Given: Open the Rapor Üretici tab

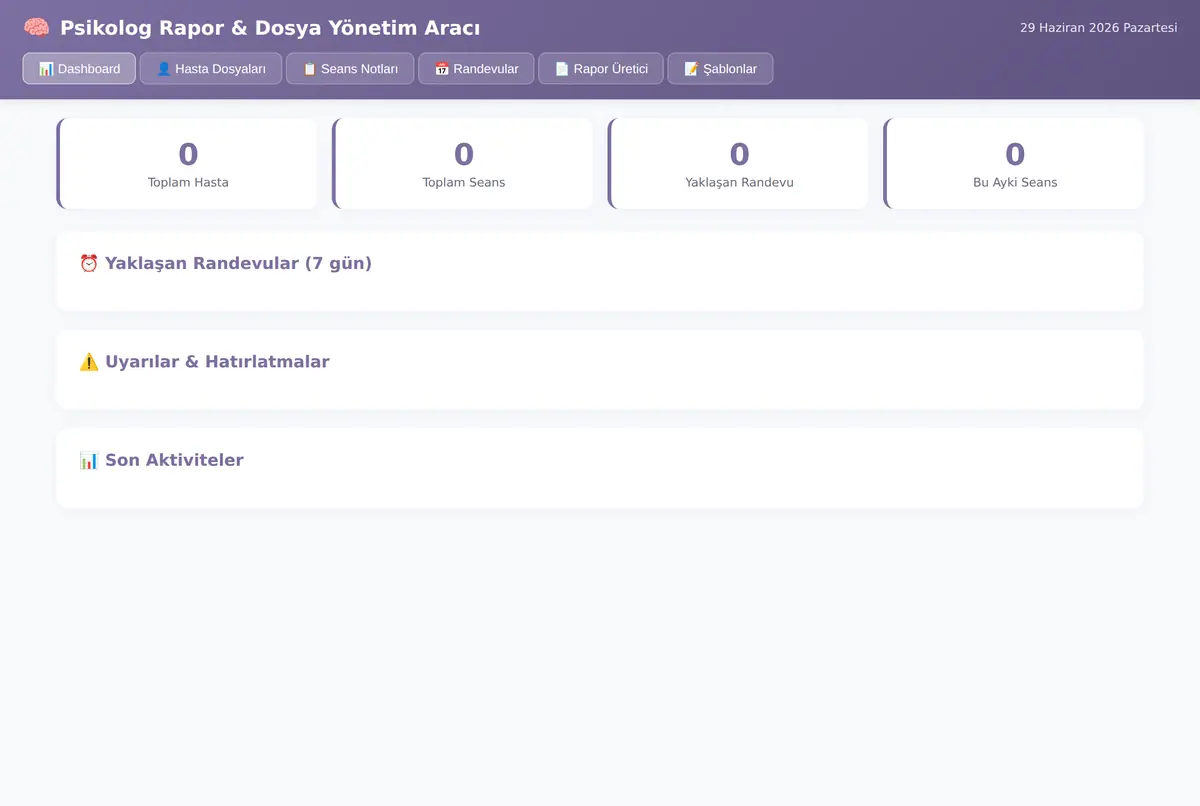Looking at the screenshot, I should click(601, 69).
